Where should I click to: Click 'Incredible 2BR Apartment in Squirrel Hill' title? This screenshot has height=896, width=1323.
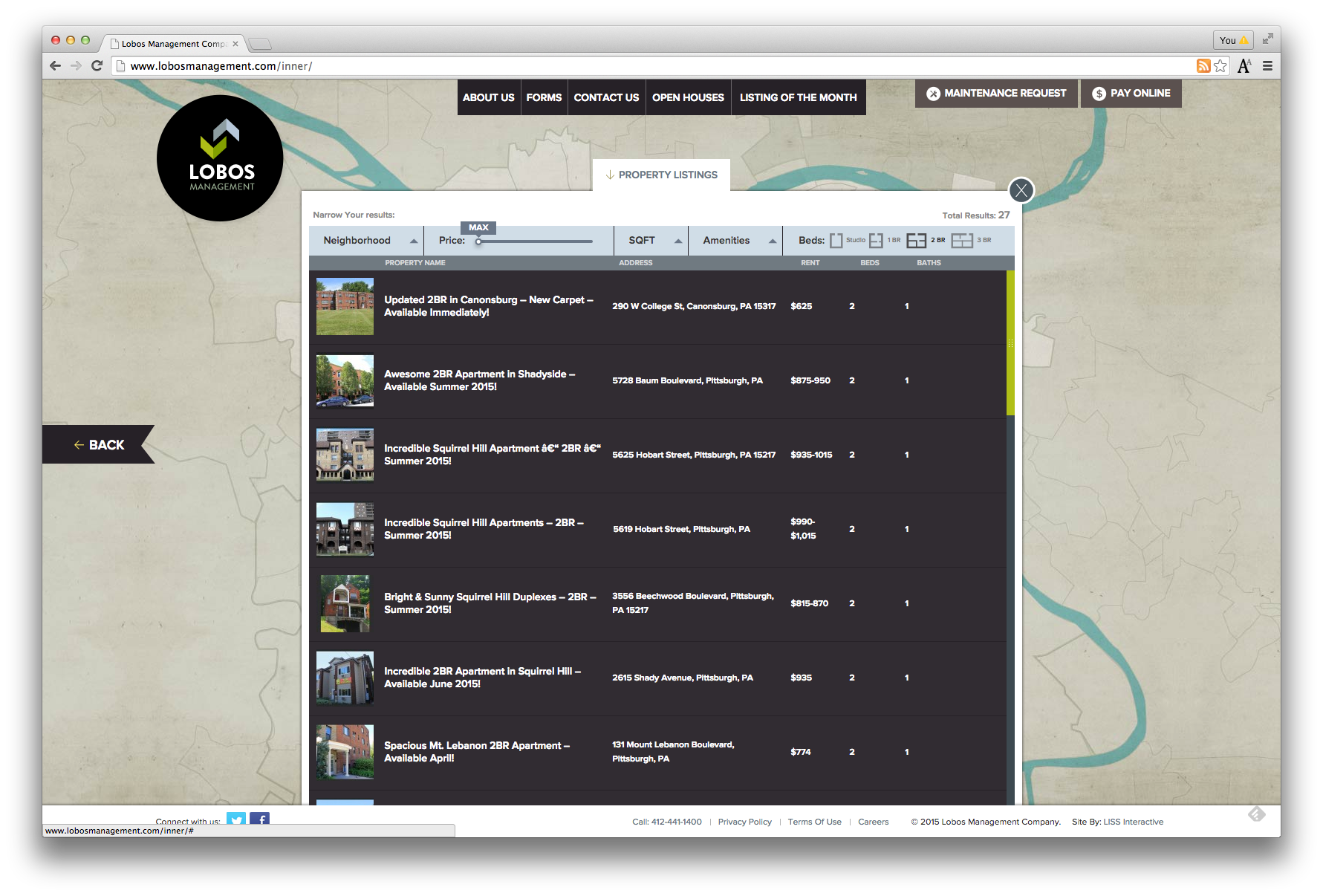(482, 678)
